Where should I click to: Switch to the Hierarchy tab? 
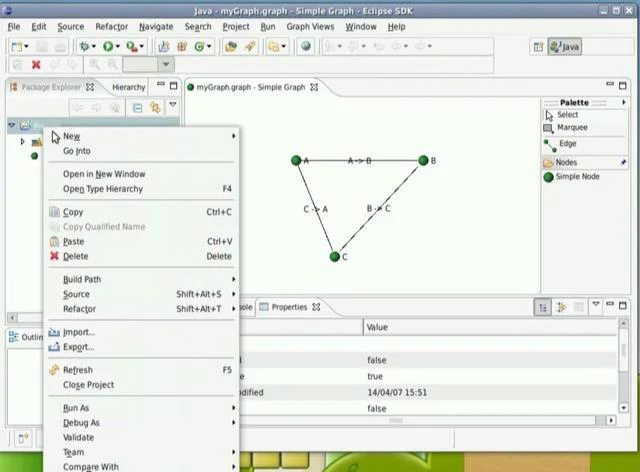(x=129, y=87)
